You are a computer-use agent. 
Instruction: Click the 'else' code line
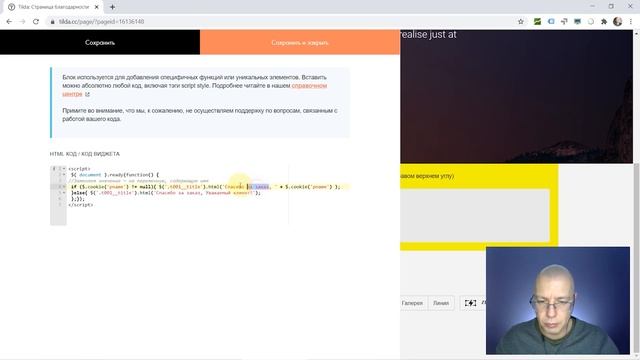point(166,193)
